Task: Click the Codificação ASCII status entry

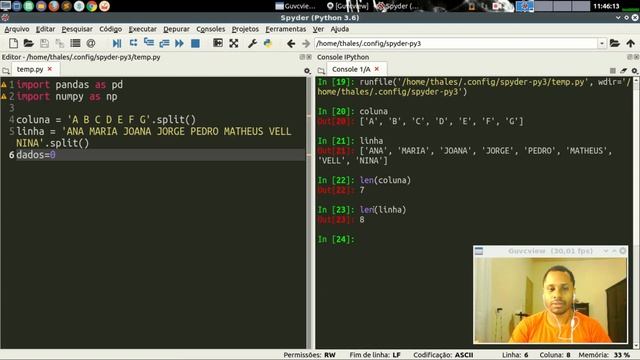Action: (443, 355)
